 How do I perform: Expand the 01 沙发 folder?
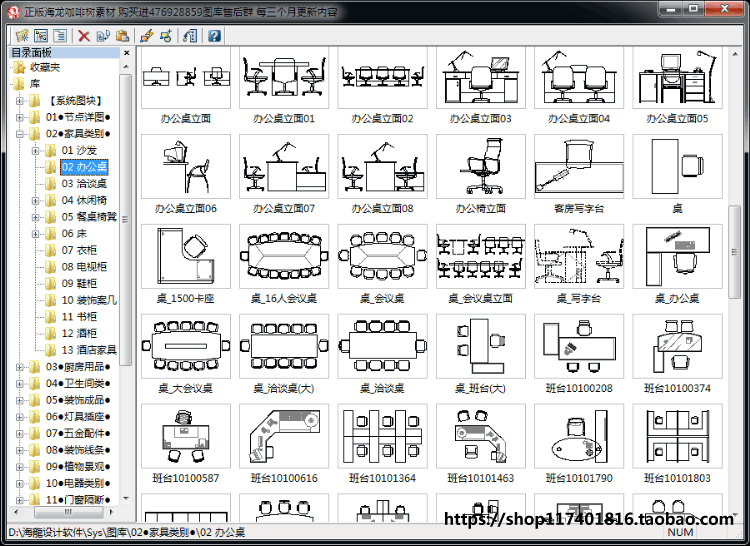pyautogui.click(x=35, y=151)
